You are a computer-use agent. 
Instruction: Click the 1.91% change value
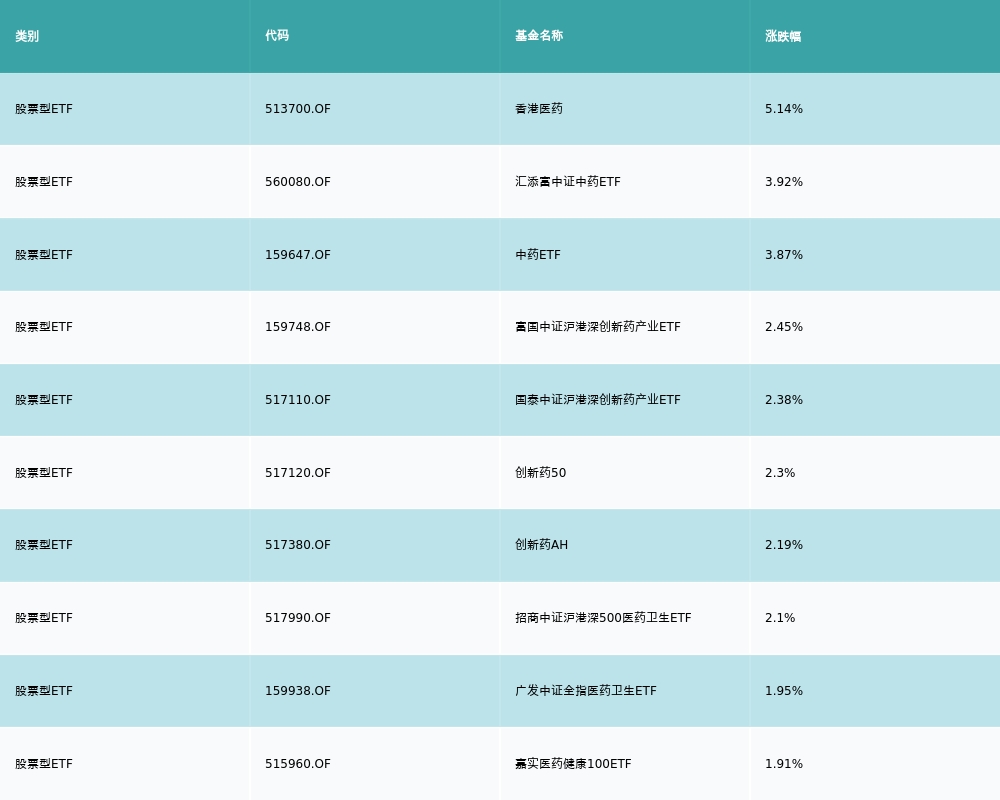(x=784, y=764)
